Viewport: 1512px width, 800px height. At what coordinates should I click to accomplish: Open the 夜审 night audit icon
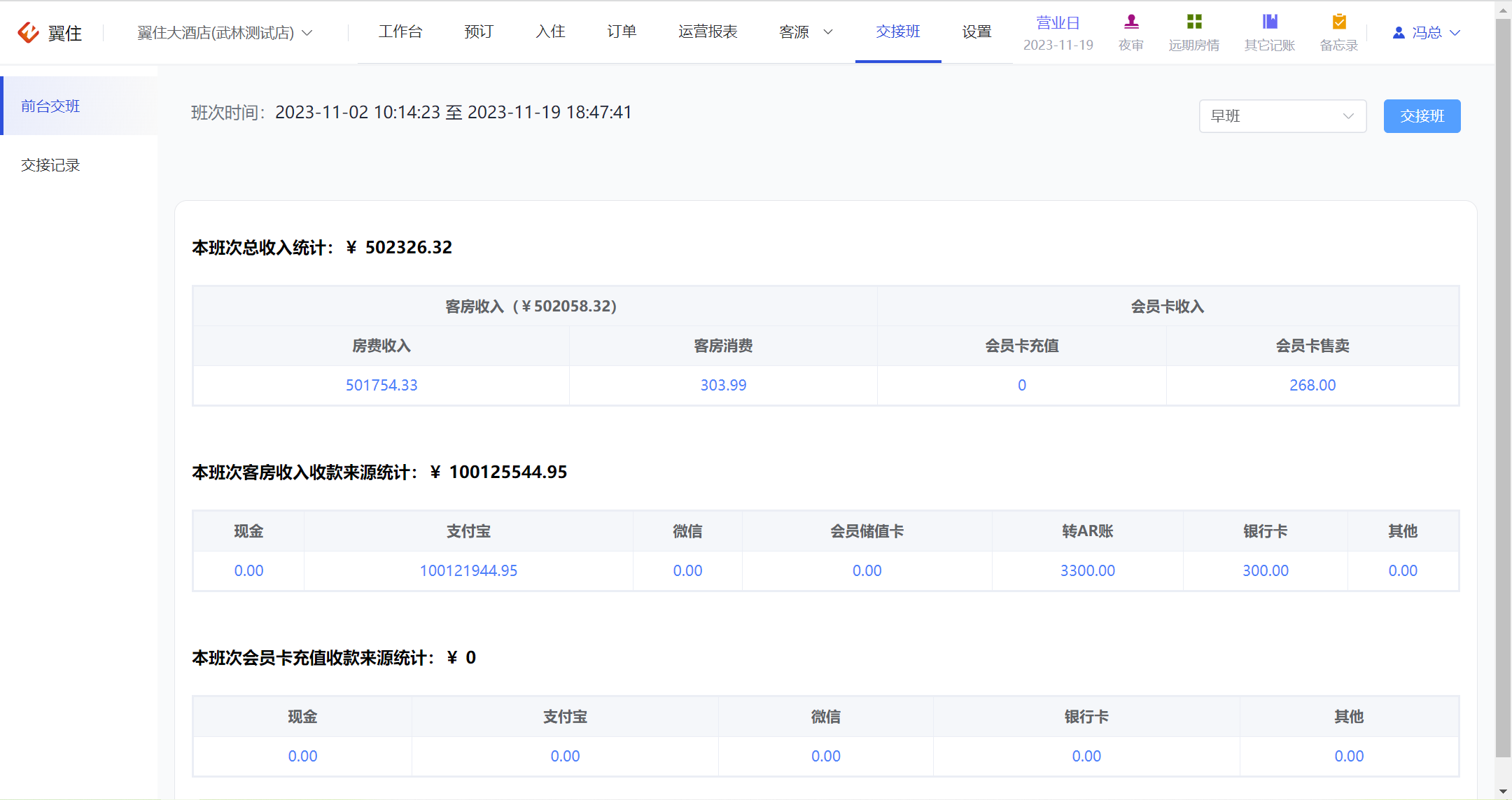click(1131, 22)
